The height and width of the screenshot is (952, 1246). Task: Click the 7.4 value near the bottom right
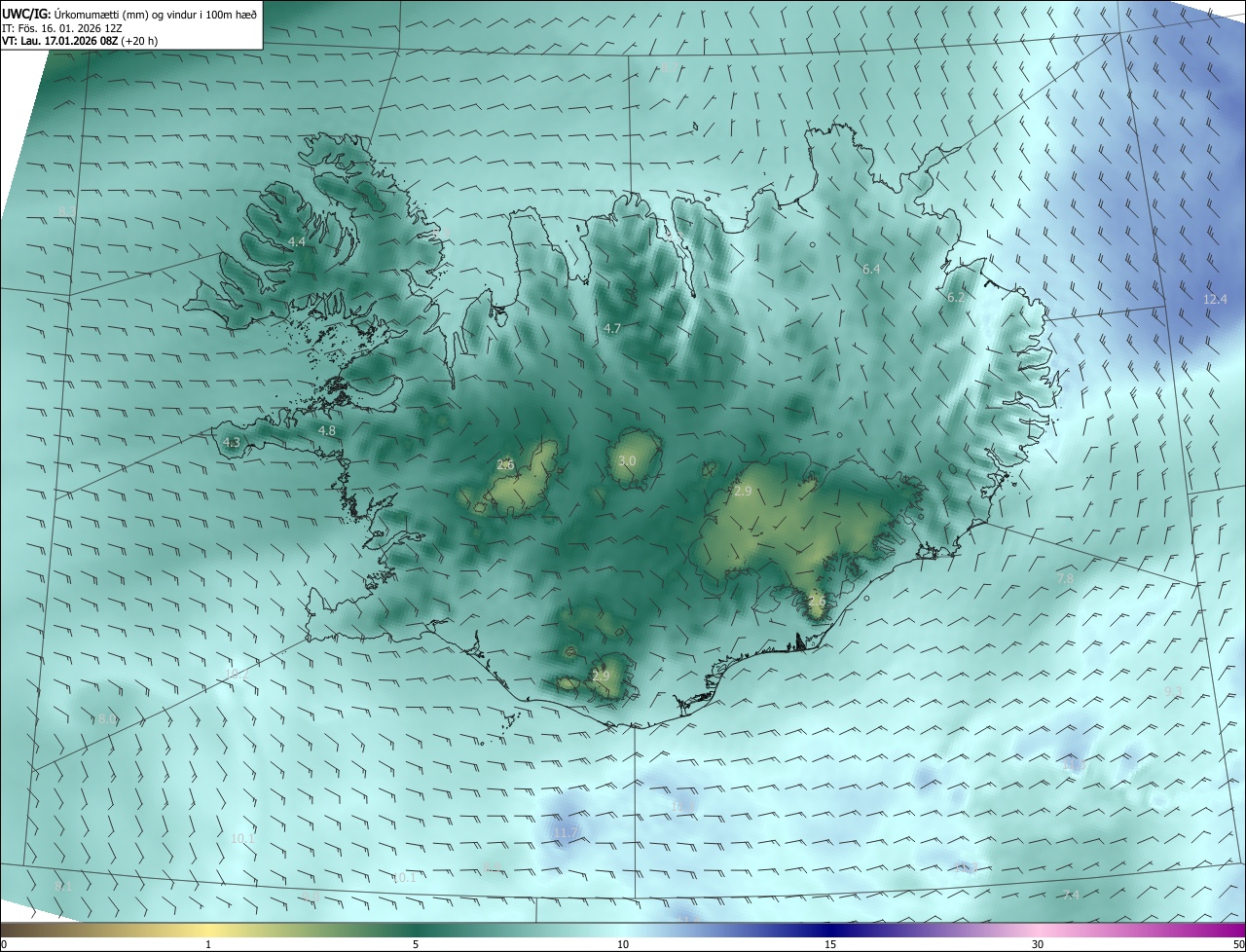click(1072, 895)
